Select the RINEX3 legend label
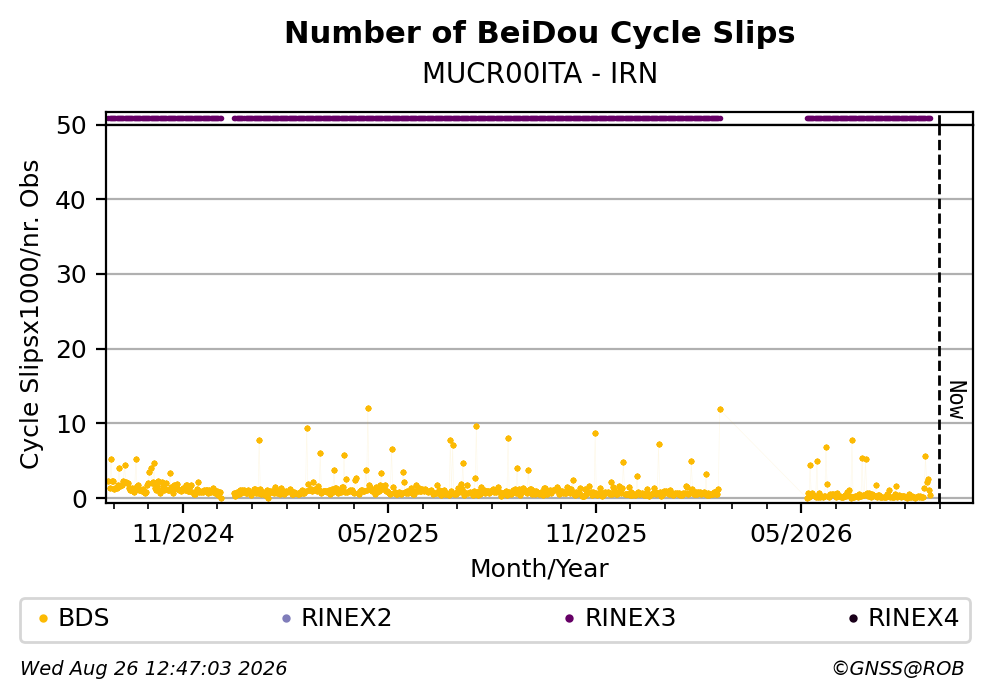The image size is (993, 699). tap(630, 618)
